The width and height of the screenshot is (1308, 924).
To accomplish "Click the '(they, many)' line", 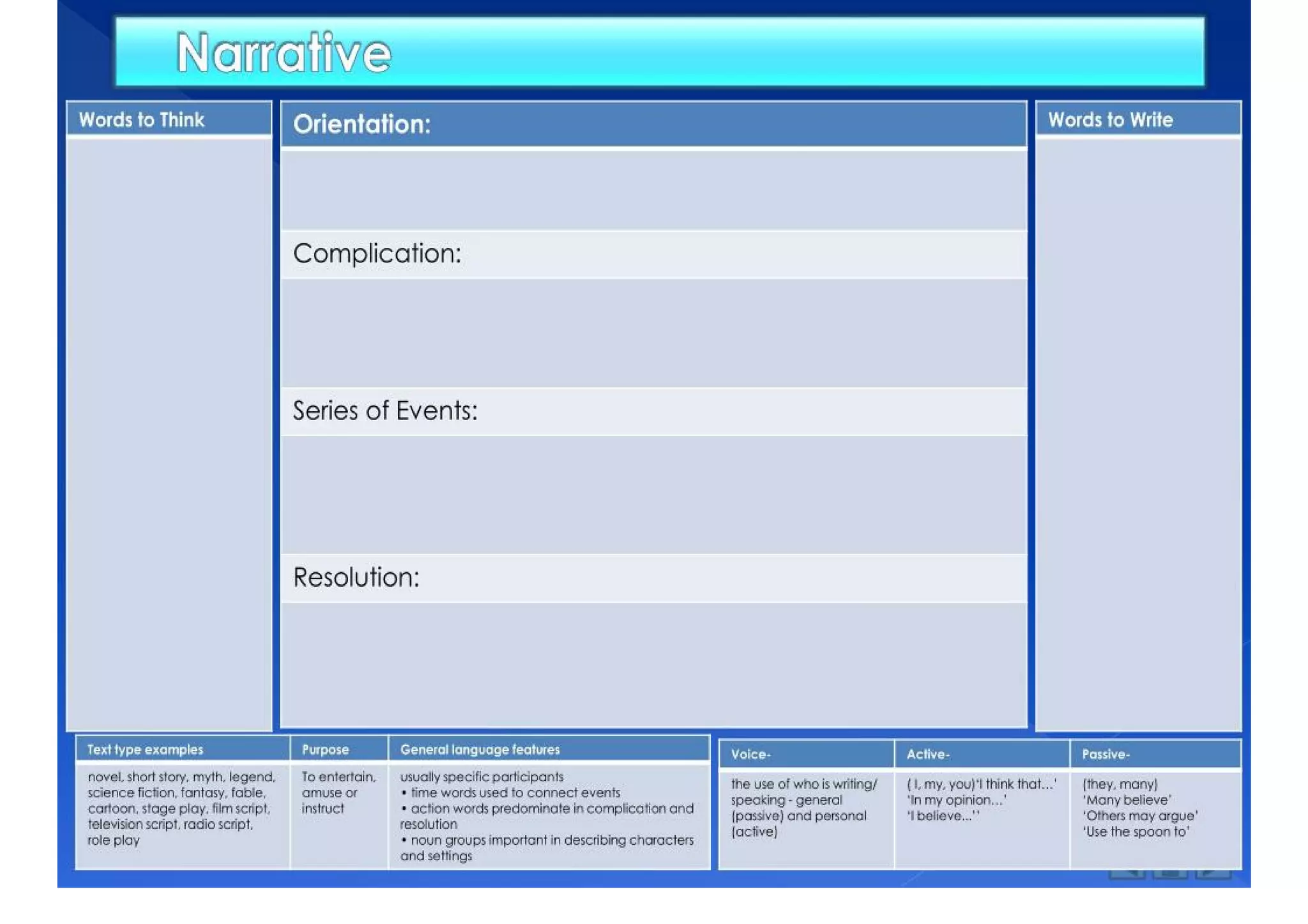I will pos(1120,784).
